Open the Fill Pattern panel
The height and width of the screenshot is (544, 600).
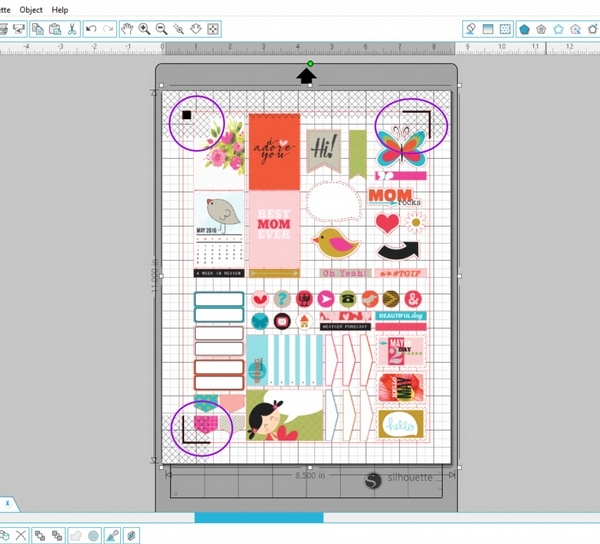point(505,29)
